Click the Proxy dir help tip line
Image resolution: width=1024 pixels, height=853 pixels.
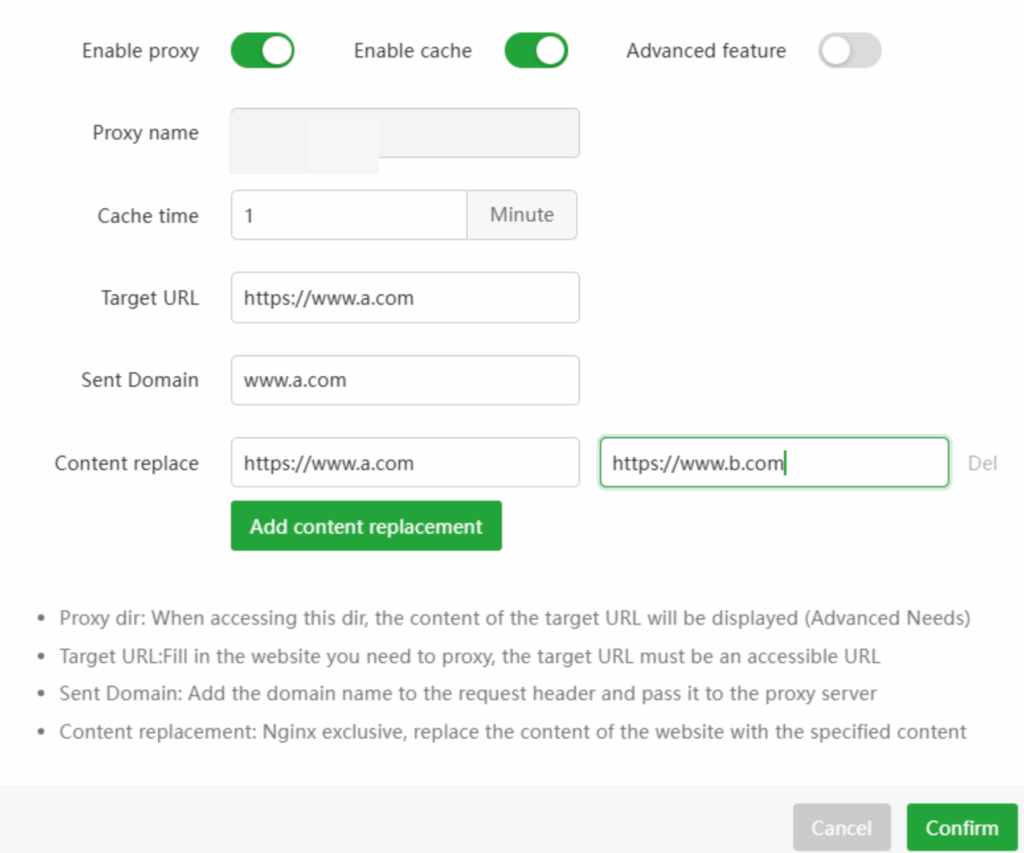point(514,618)
